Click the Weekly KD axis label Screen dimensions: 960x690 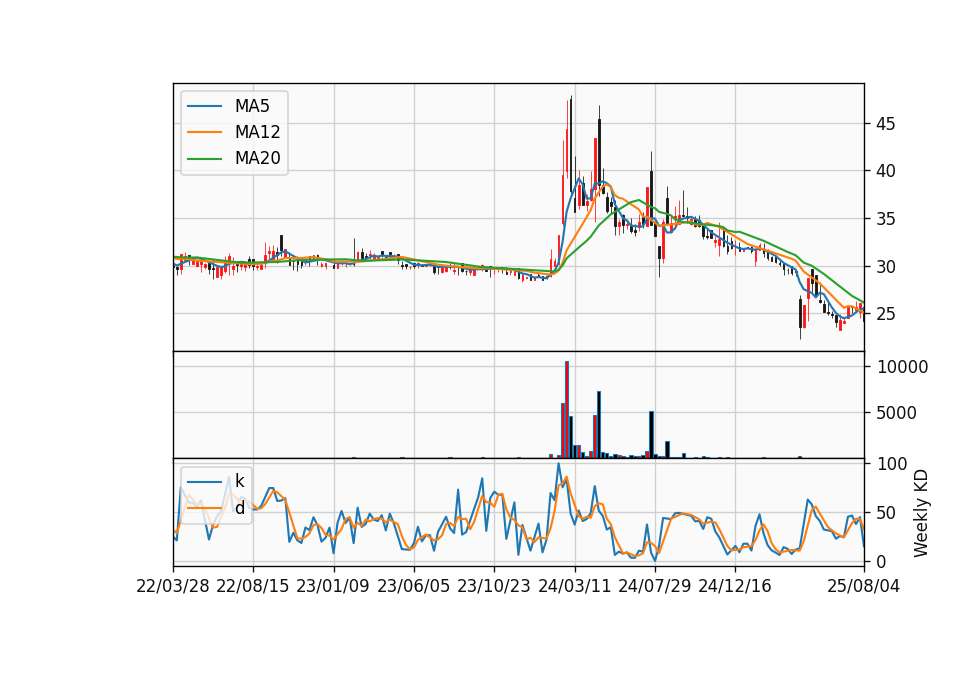click(x=920, y=513)
